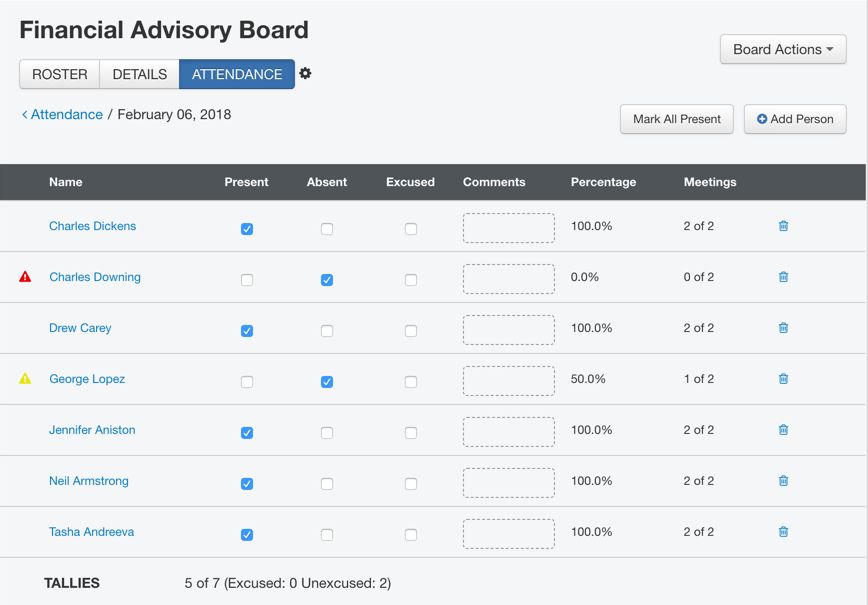Open the Board Actions dropdown
868x605 pixels.
783,50
